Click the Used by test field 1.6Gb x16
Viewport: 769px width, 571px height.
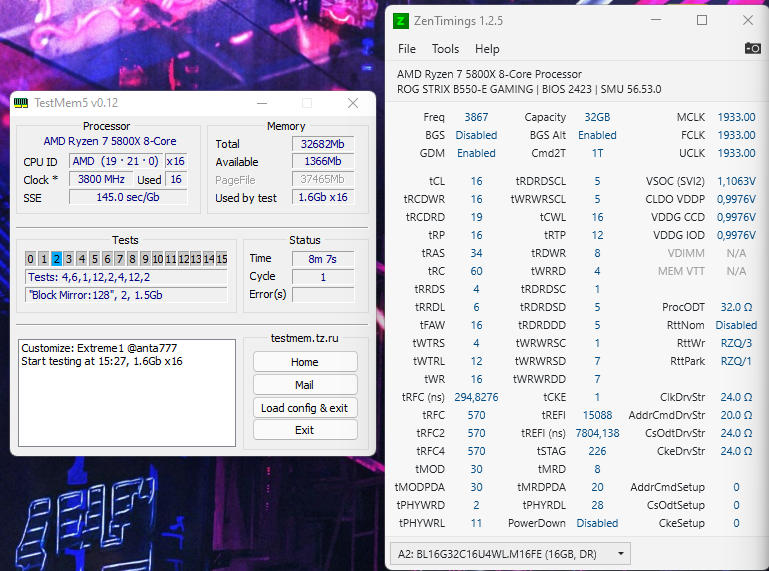323,197
